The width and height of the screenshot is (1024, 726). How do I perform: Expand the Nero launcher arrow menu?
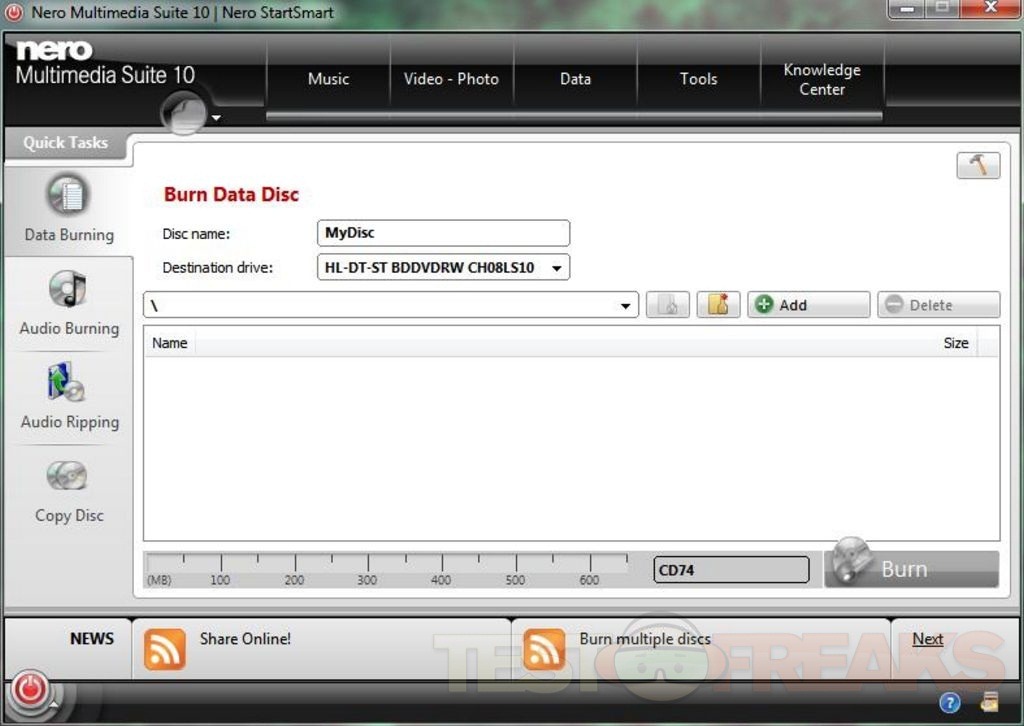[x=215, y=119]
